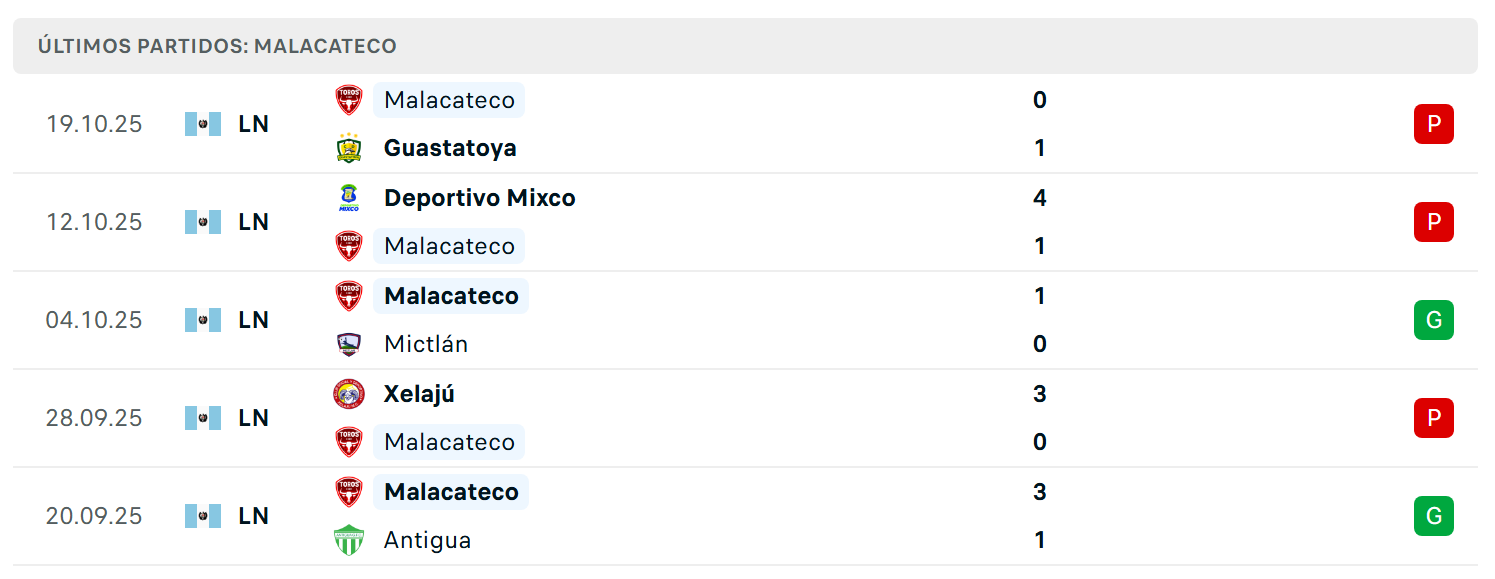Open the Deportivo Mixco team link
The image size is (1495, 579).
pos(480,198)
